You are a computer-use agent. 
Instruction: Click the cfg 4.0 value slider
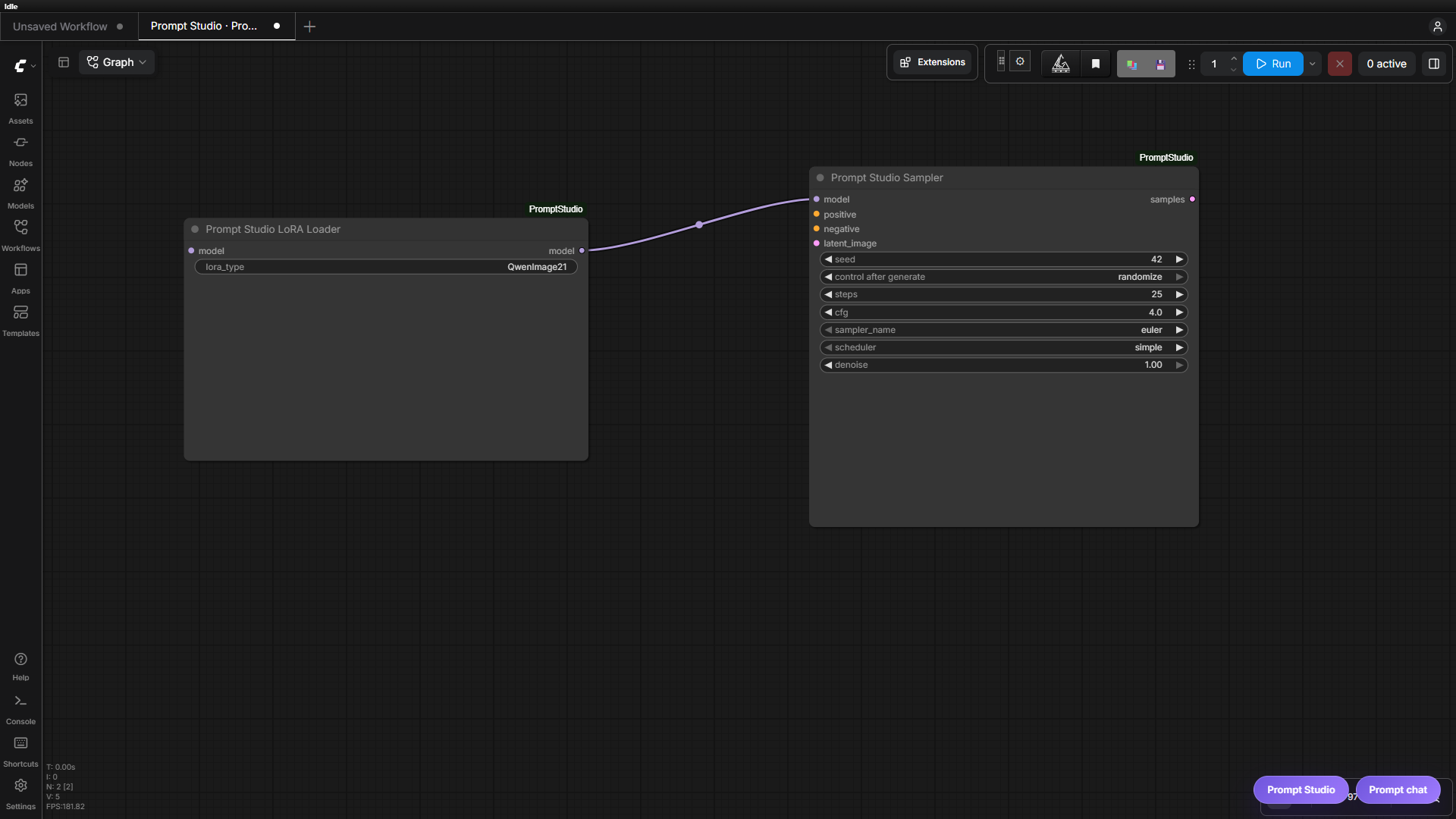1003,312
